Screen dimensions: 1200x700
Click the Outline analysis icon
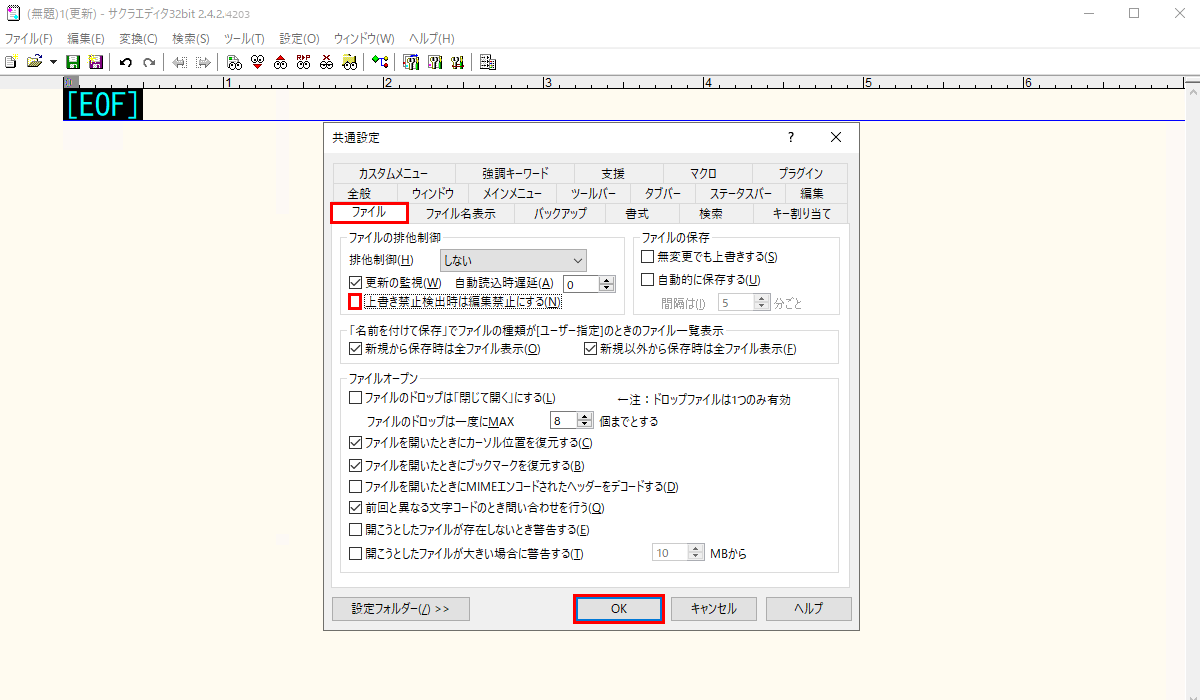tap(380, 62)
